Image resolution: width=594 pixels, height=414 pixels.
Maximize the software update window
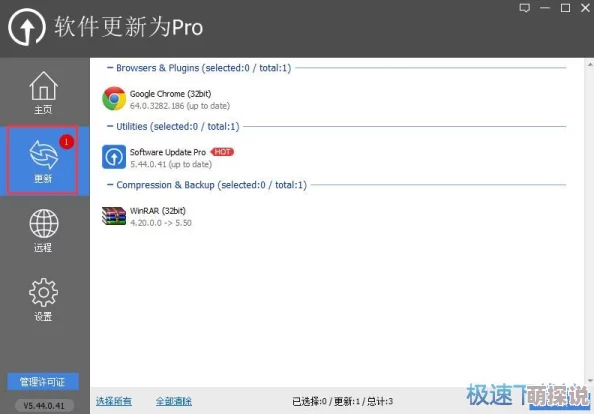point(565,8)
